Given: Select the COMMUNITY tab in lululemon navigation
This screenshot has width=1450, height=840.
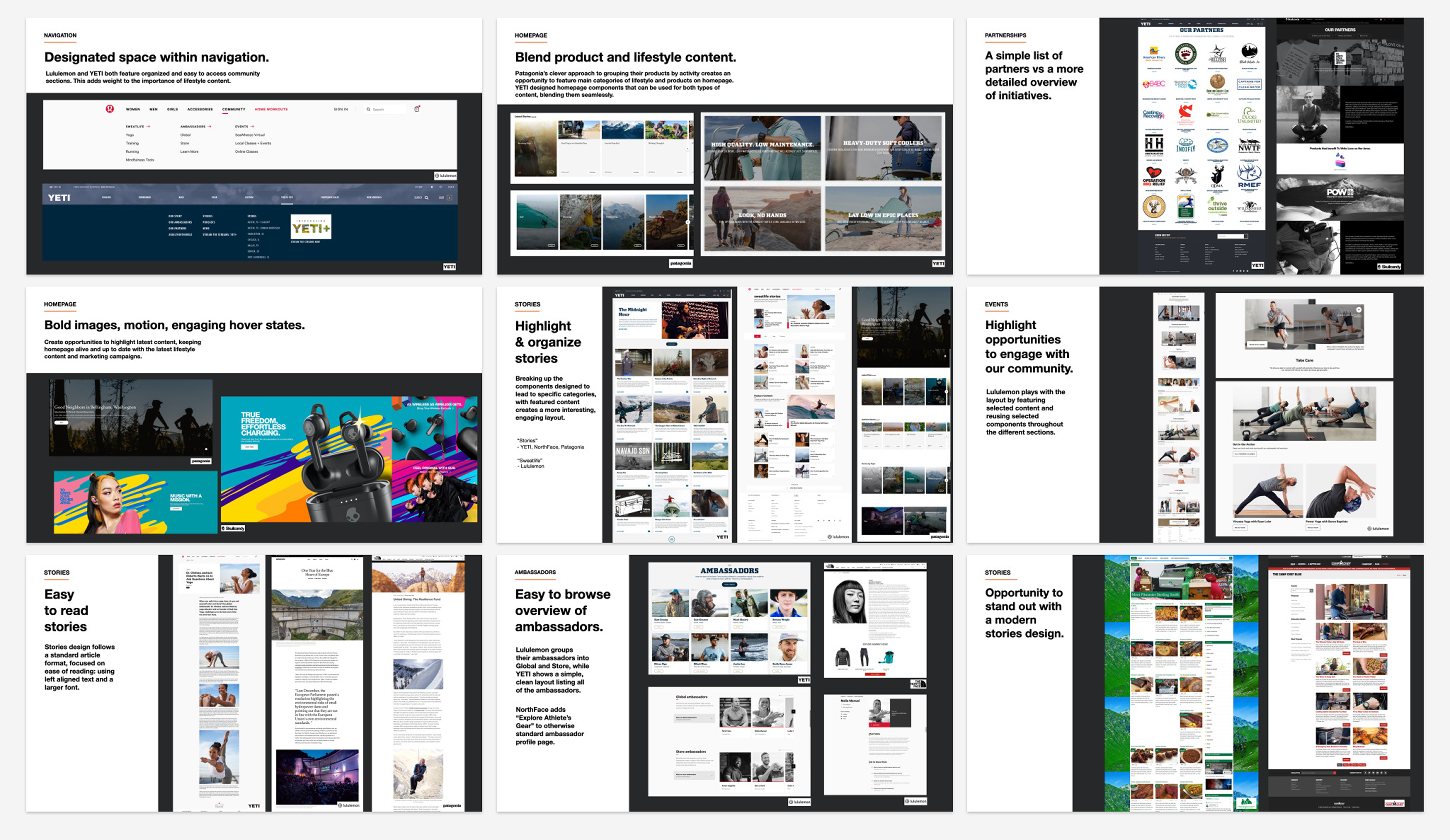Looking at the screenshot, I should click(x=234, y=109).
